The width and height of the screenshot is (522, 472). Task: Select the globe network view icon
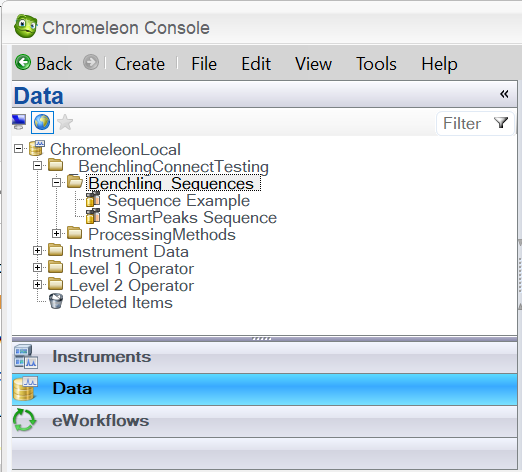click(x=42, y=122)
